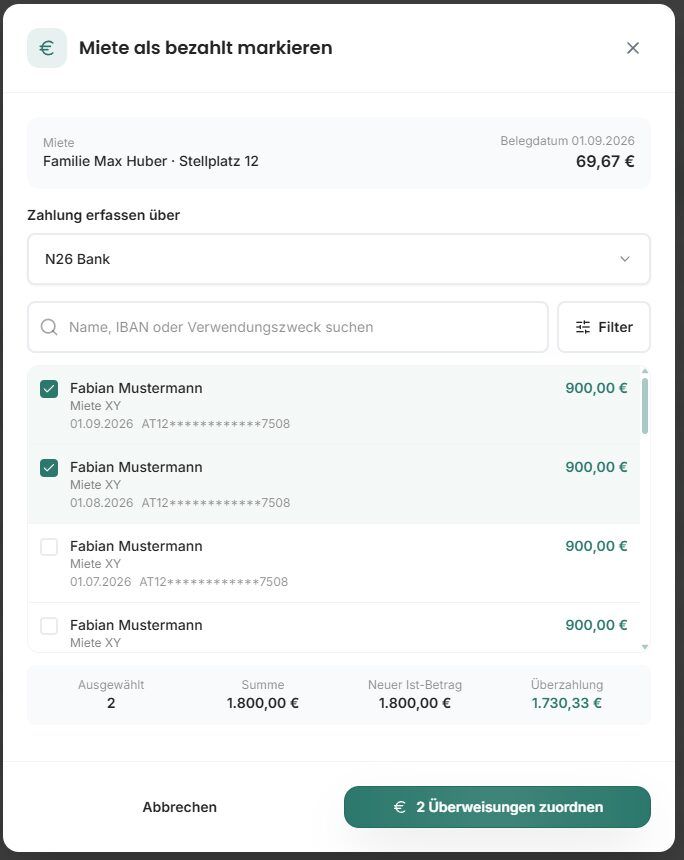Image resolution: width=684 pixels, height=860 pixels.
Task: Click Belegdatum 01.09.2026 label
Action: 567,141
